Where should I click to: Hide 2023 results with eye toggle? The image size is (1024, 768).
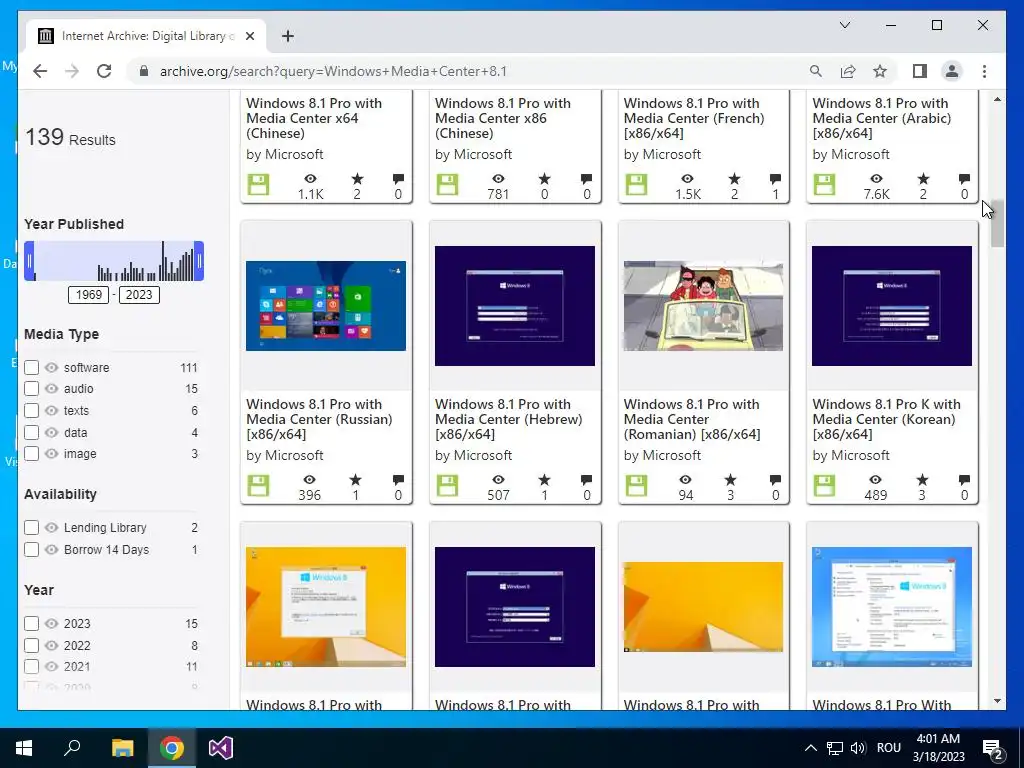[x=52, y=624]
